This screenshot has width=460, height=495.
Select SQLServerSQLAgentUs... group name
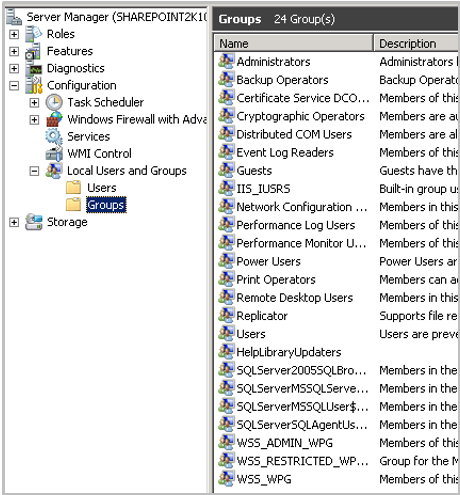[302, 424]
